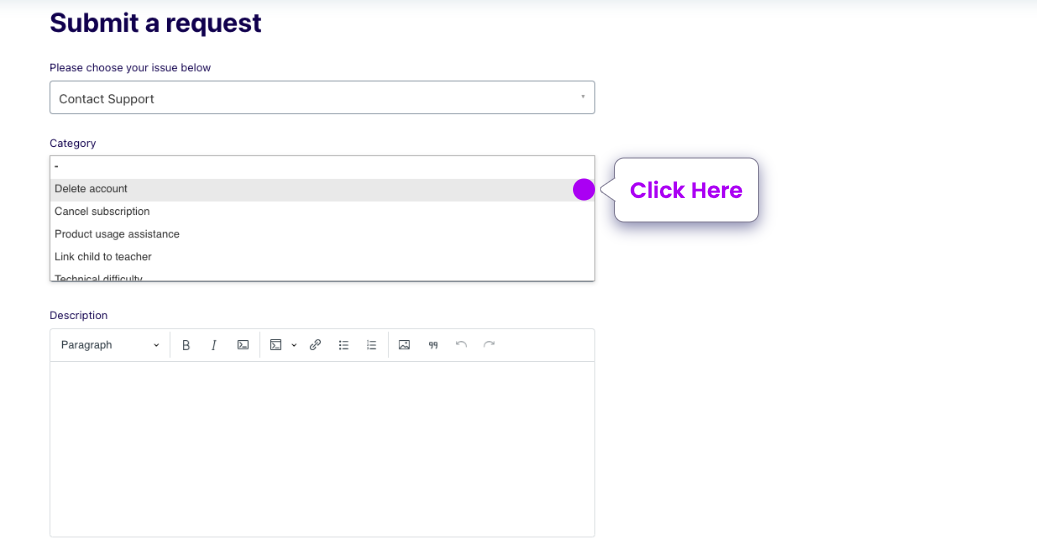Open the Contact Support issue dropdown

click(x=322, y=98)
